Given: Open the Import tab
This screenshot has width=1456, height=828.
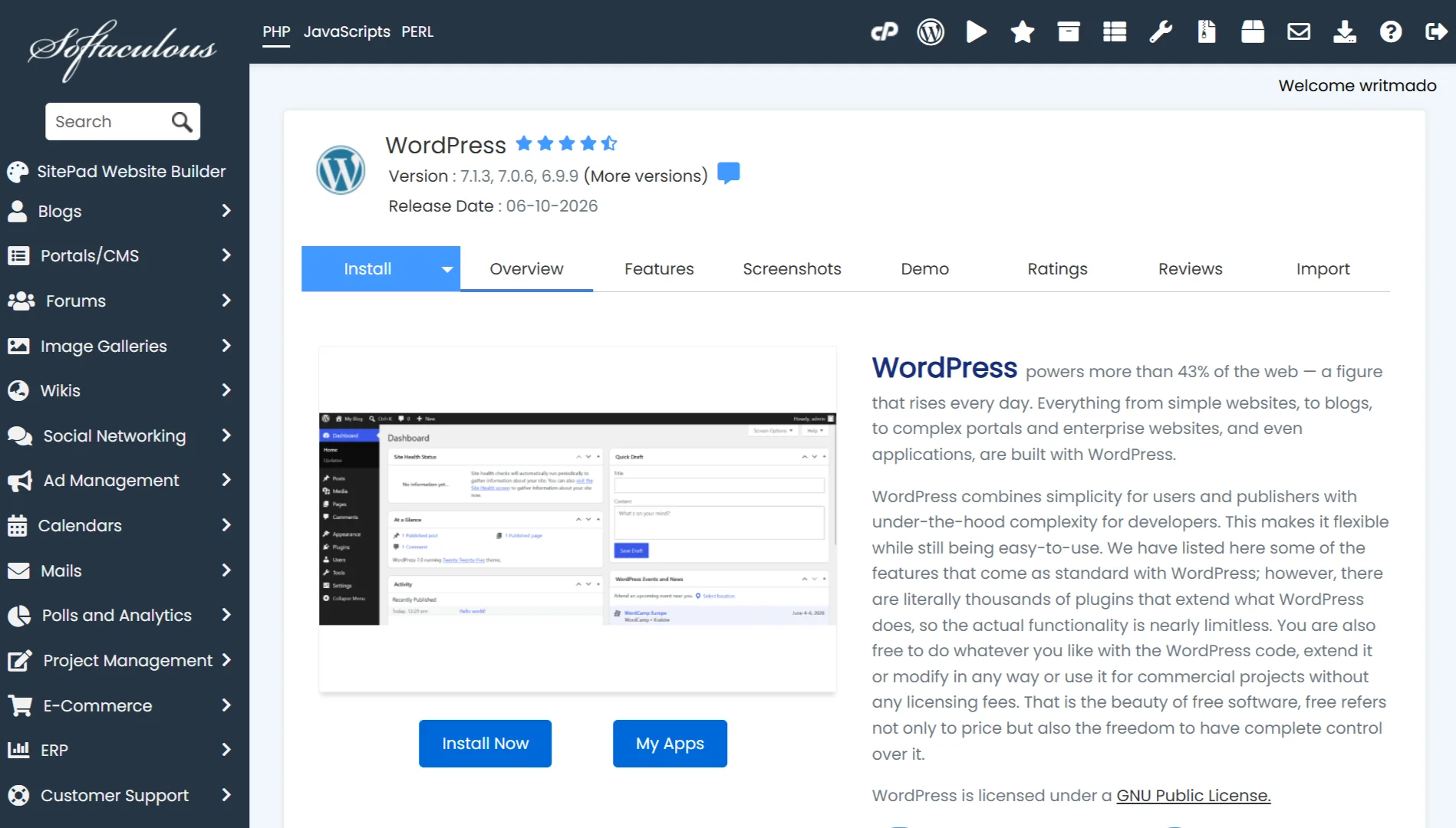Looking at the screenshot, I should click(1323, 269).
